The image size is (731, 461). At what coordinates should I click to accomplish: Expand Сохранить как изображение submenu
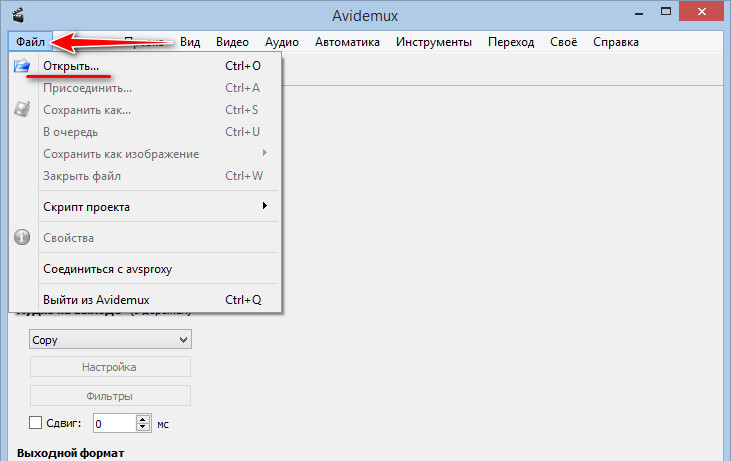[145, 154]
